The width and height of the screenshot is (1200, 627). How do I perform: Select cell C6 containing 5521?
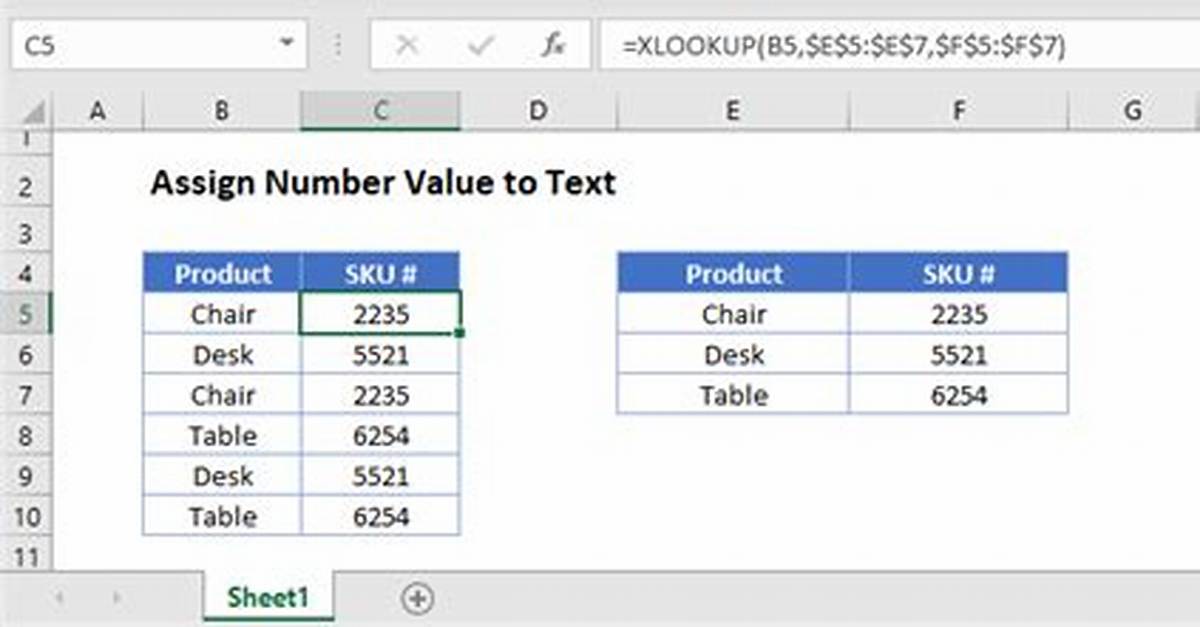380,354
